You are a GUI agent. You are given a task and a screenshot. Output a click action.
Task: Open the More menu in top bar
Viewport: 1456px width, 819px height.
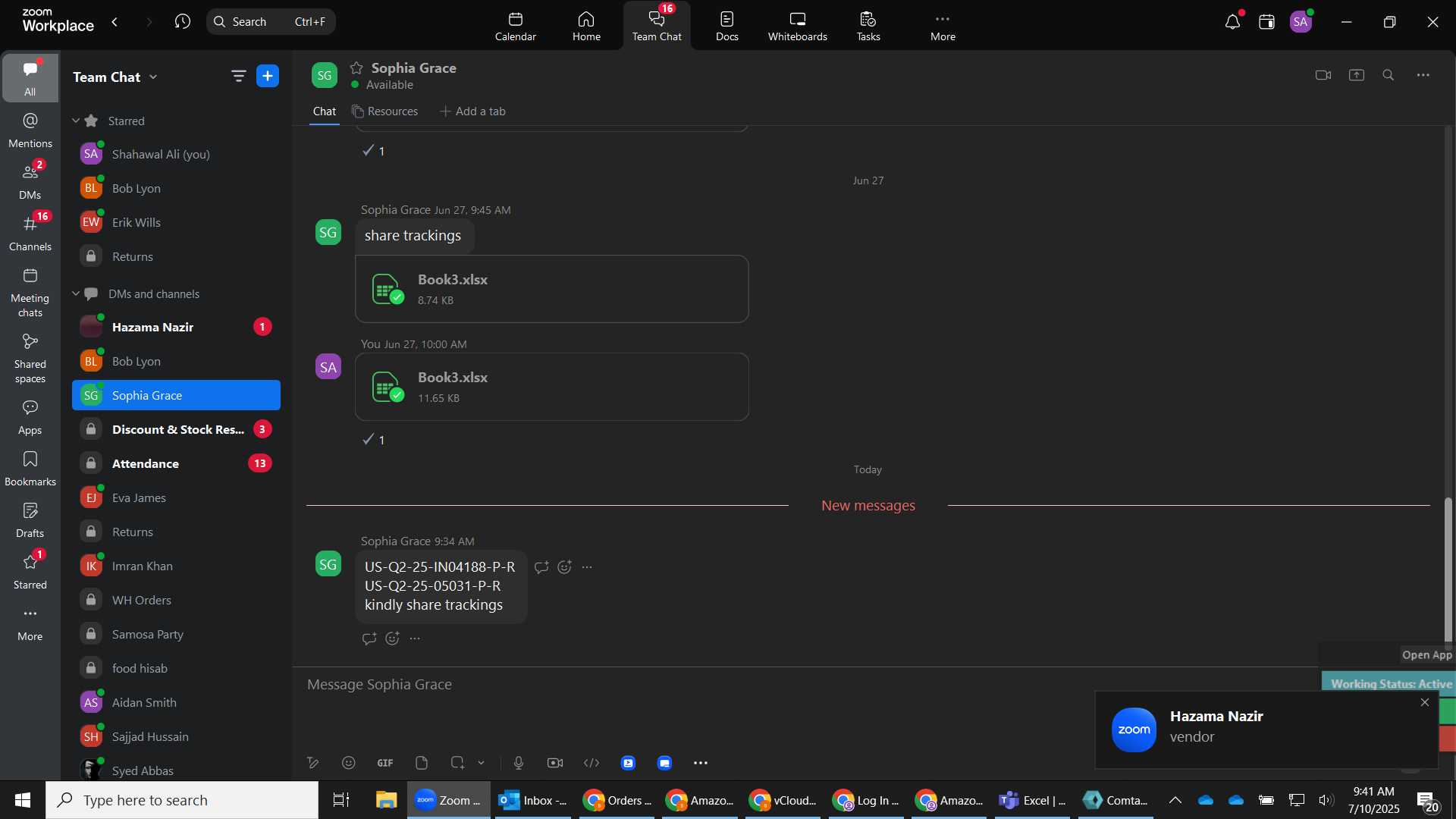click(943, 26)
